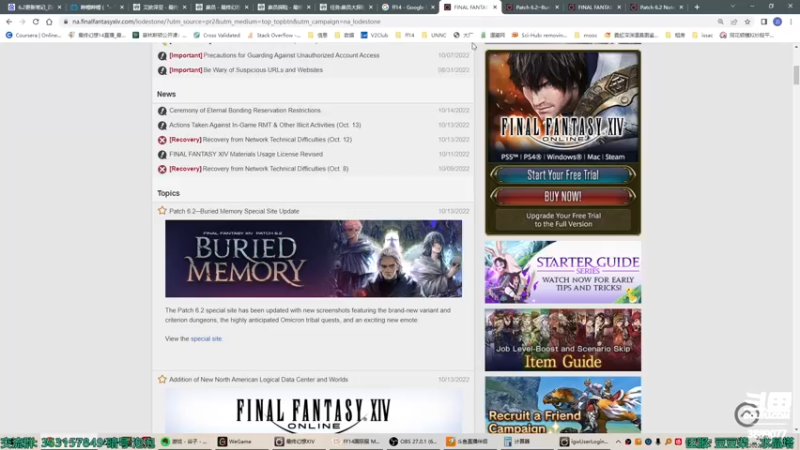Open Precautions for Guarding Against Unauthorized Account Access
The width and height of the screenshot is (800, 450).
[x=291, y=55]
